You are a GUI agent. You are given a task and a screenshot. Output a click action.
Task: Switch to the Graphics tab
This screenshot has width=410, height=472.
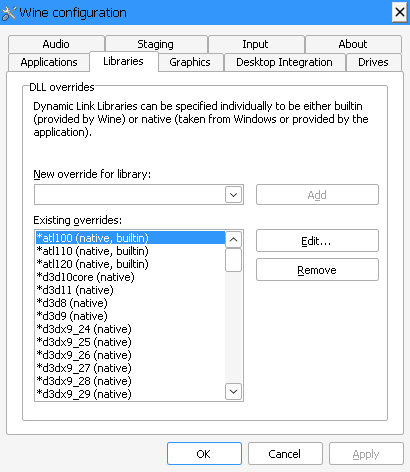point(190,62)
